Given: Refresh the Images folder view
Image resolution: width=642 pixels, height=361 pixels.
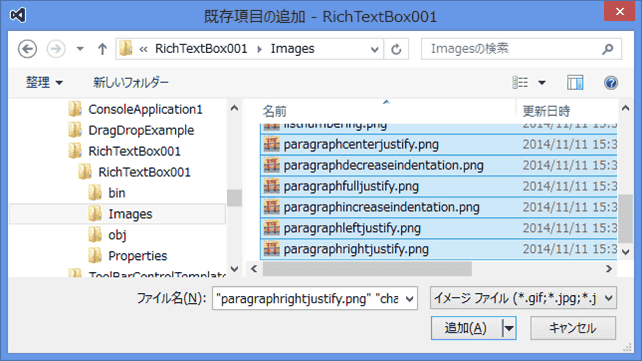Looking at the screenshot, I should tap(396, 50).
